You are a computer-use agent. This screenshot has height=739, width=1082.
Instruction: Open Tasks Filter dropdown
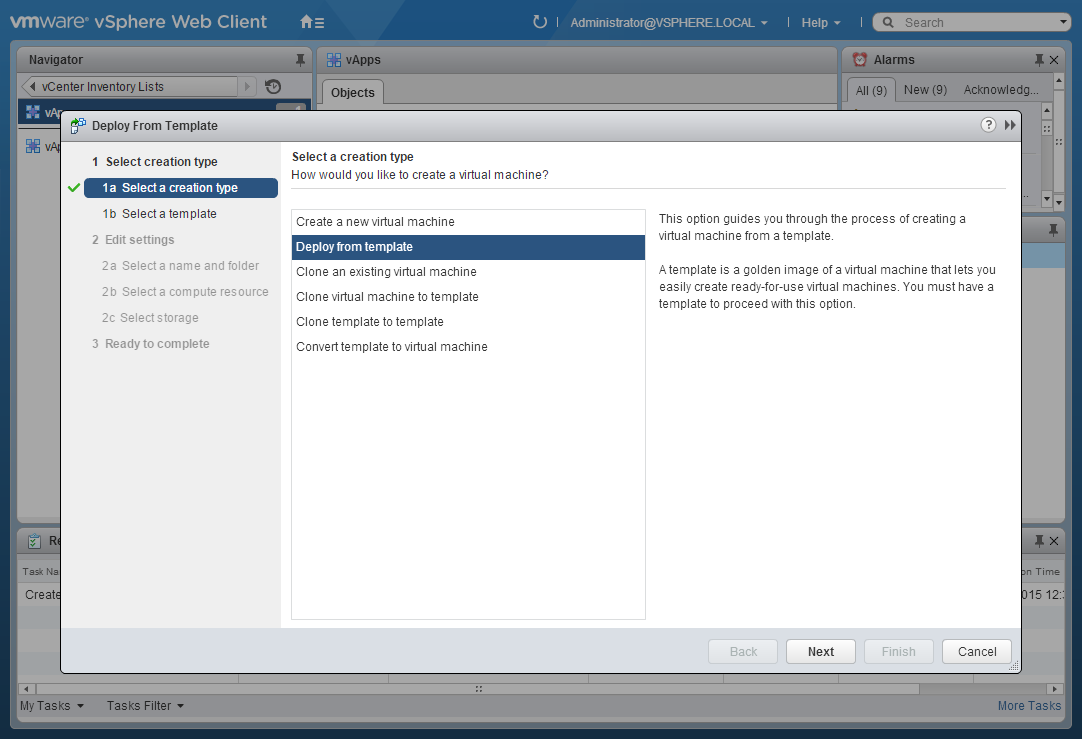coord(145,706)
